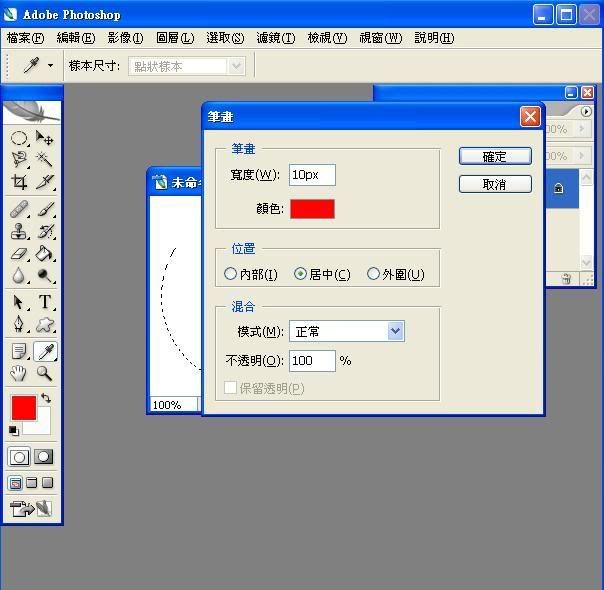Image resolution: width=604 pixels, height=590 pixels.
Task: Select the Magic Wand tool
Action: pyautogui.click(x=44, y=159)
